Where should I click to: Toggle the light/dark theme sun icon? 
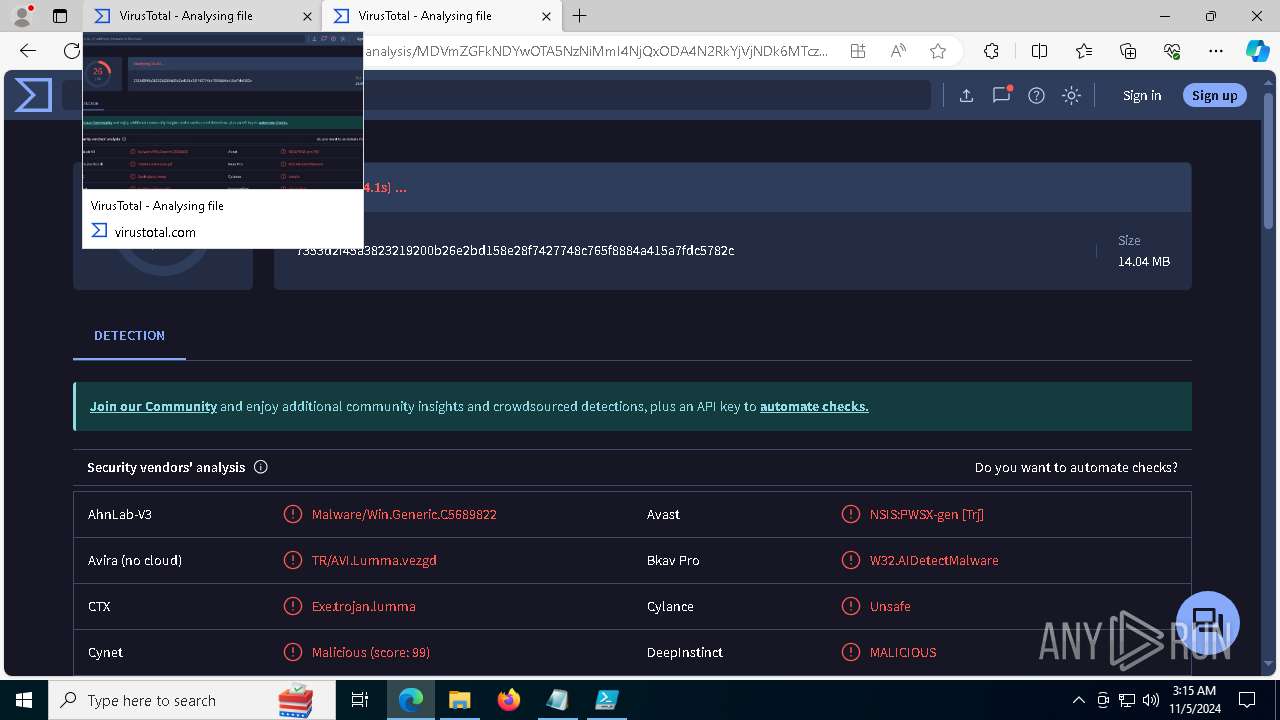pos(1071,95)
